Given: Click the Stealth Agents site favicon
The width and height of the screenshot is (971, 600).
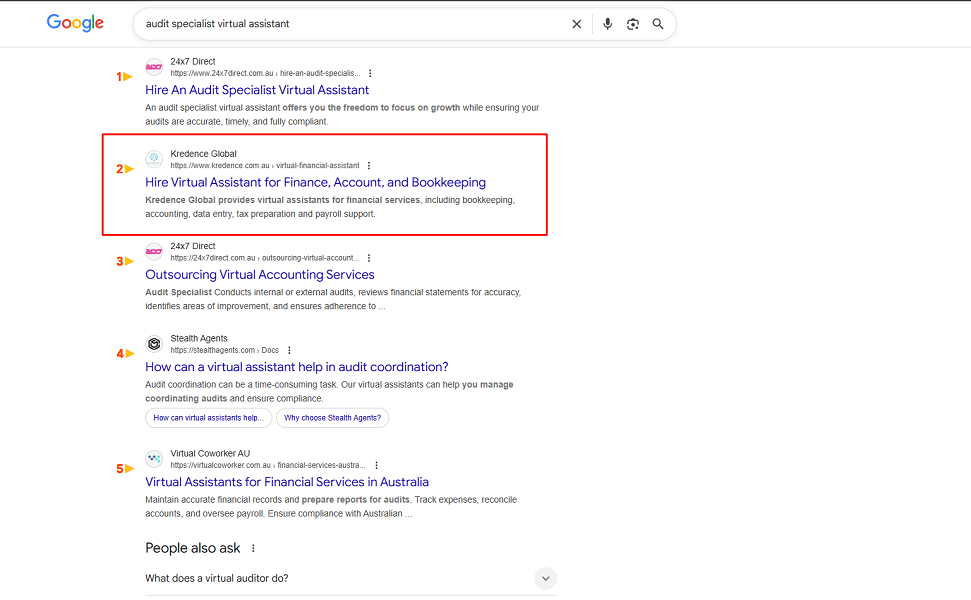Looking at the screenshot, I should click(154, 344).
